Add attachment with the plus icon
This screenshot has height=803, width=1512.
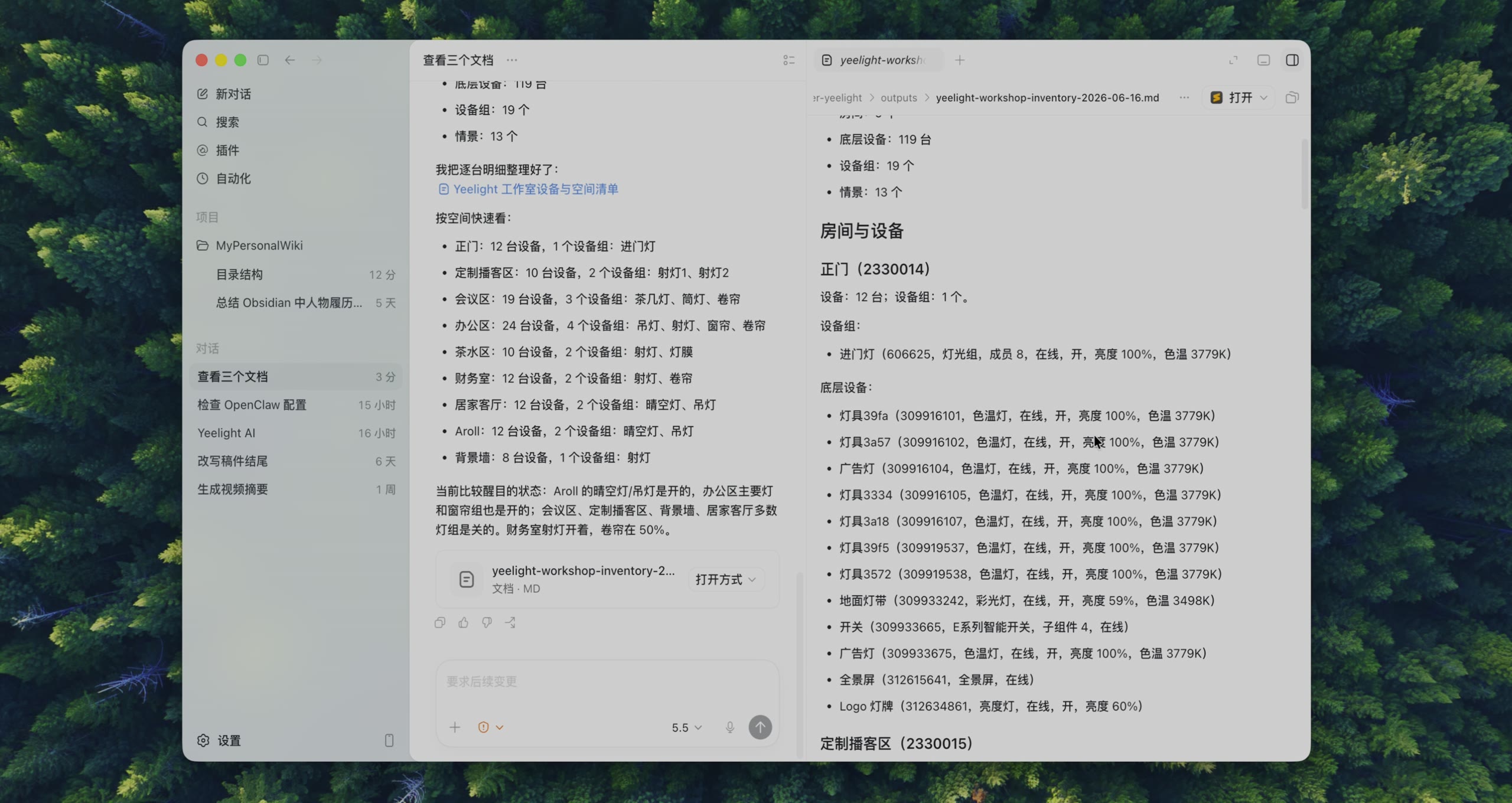[x=455, y=727]
